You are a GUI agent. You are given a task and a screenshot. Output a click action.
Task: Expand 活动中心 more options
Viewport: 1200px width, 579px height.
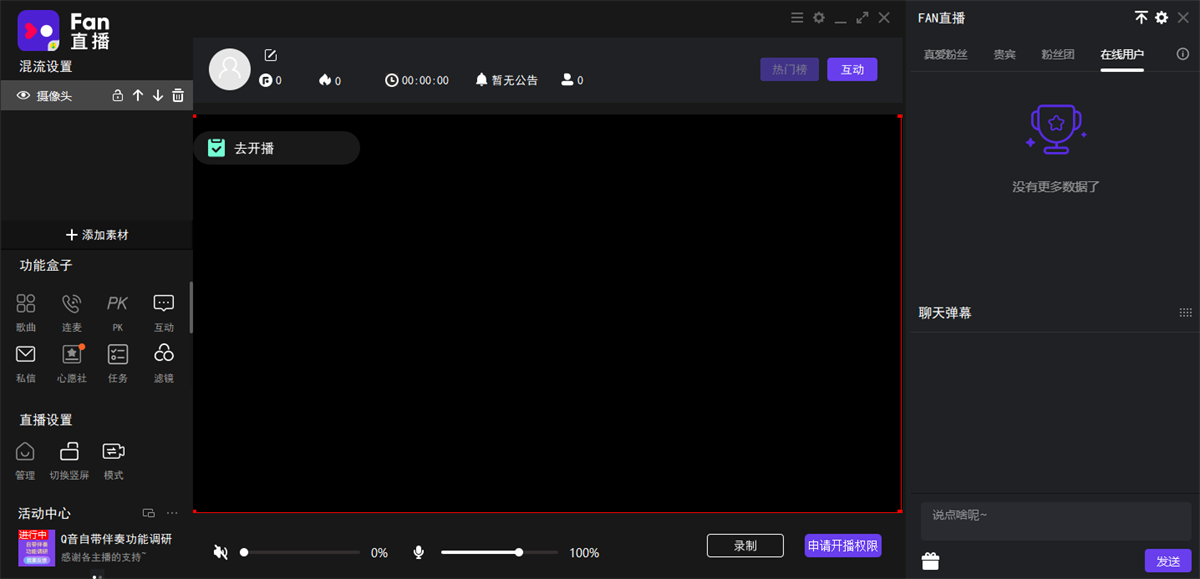pos(172,513)
